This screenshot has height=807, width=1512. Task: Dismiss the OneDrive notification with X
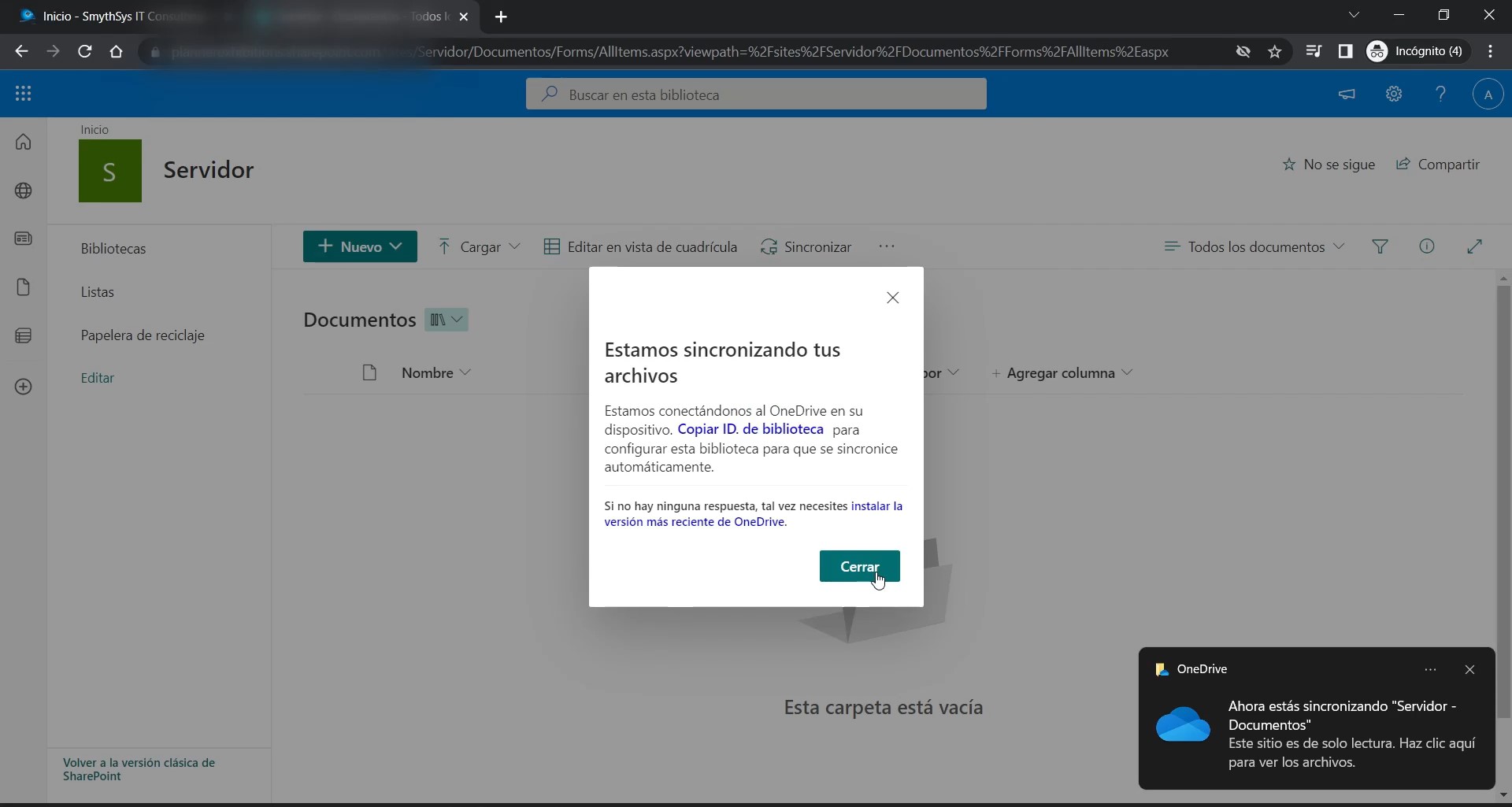pos(1469,669)
